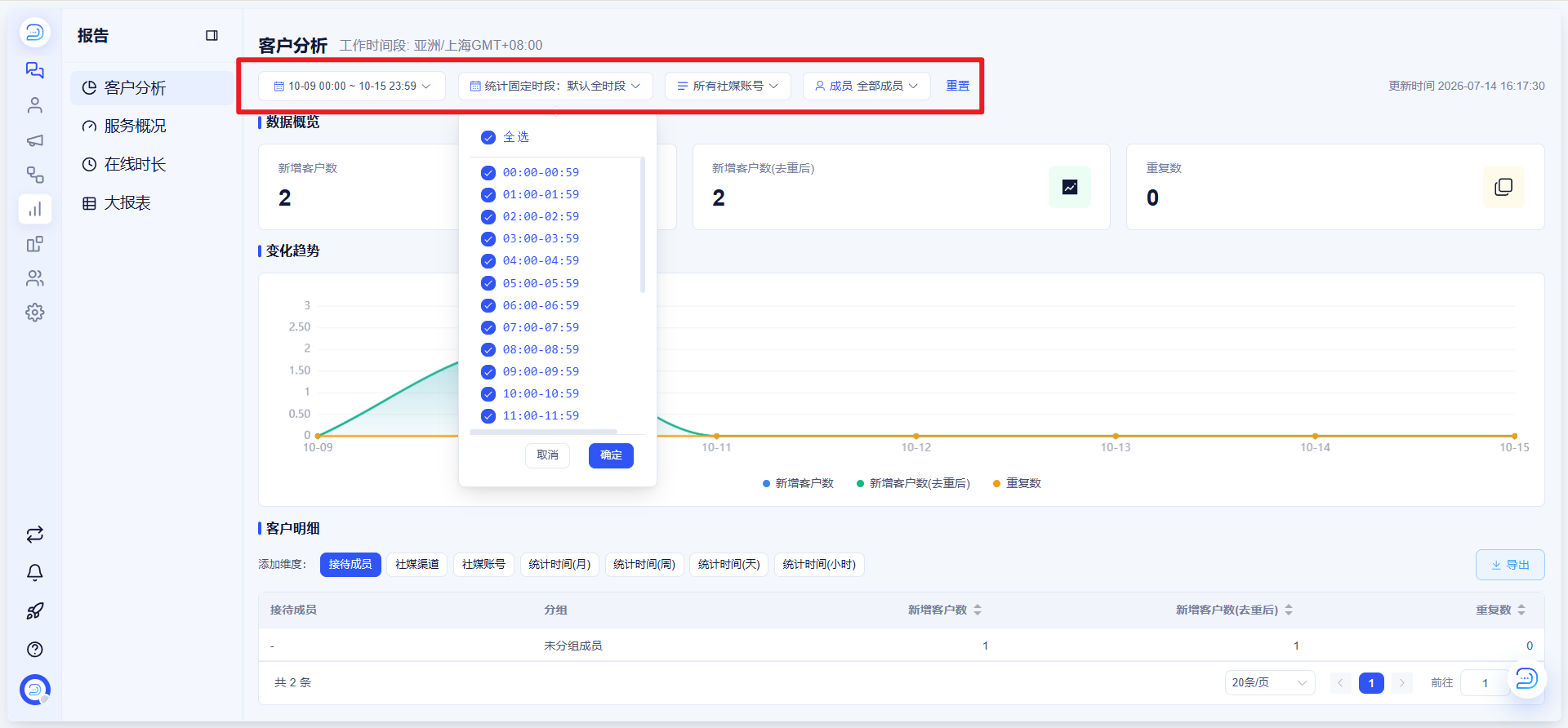Open the floating chat support widget
This screenshot has height=728, width=1568.
click(x=1526, y=678)
